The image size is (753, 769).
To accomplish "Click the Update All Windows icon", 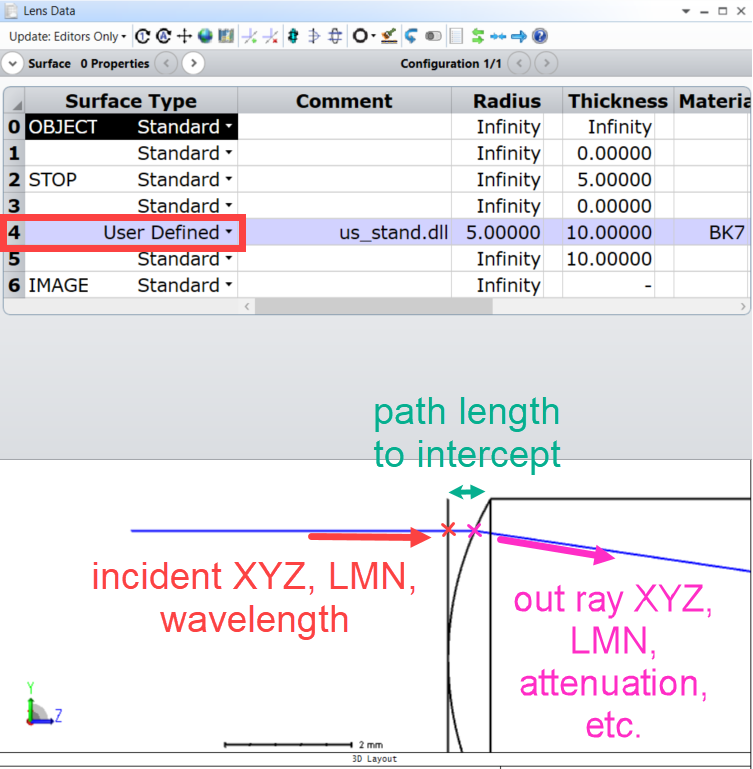I will tap(163, 36).
